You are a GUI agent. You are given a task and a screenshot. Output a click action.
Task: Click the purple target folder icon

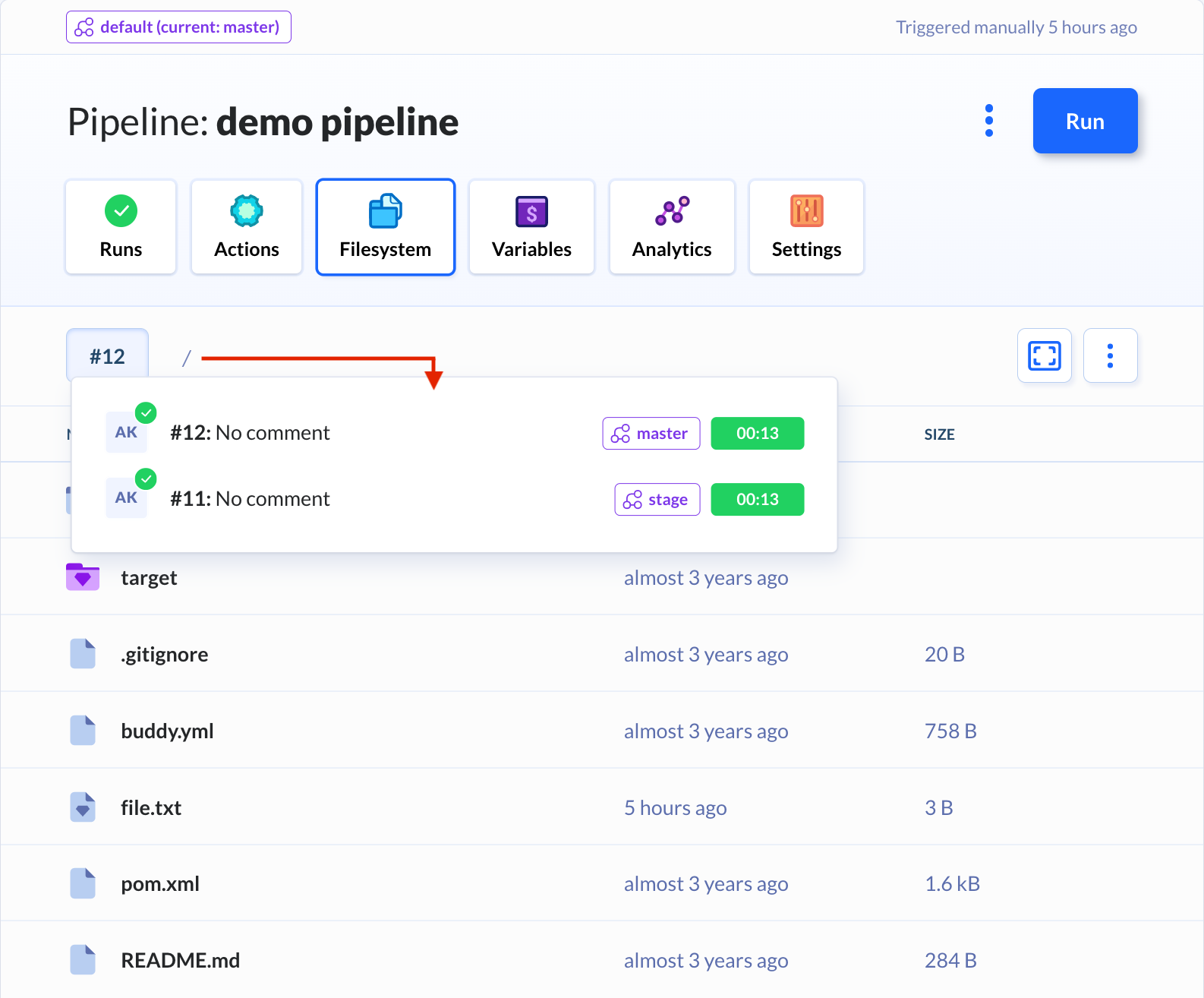[x=83, y=576]
